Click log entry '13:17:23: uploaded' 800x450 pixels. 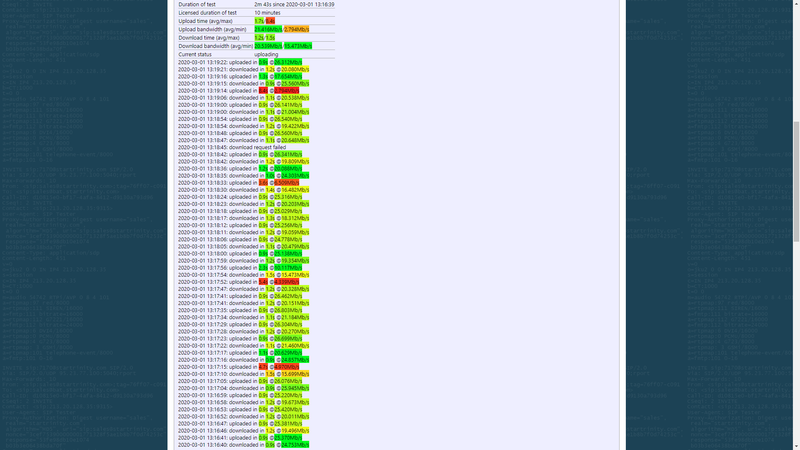[x=240, y=339]
